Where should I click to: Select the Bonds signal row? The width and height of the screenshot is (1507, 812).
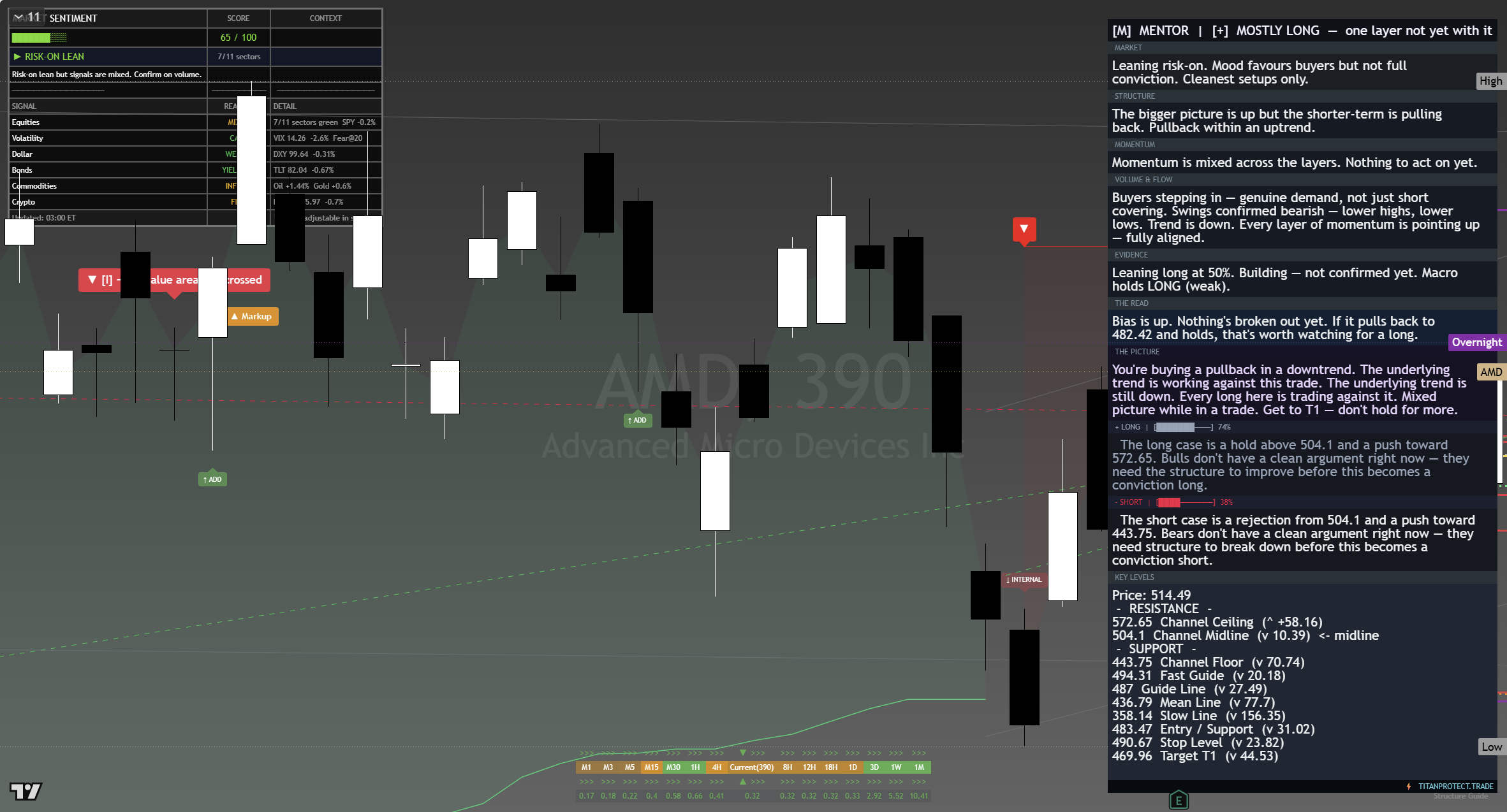tap(195, 170)
